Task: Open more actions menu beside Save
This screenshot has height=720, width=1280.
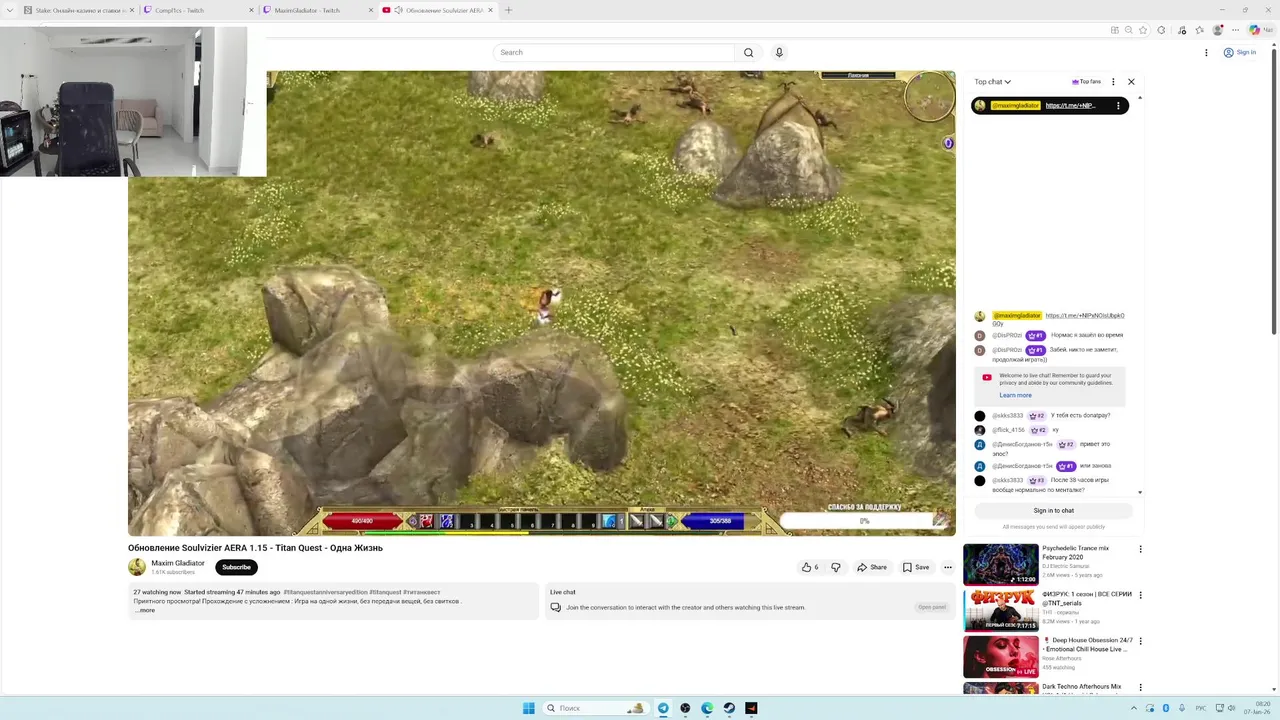Action: pyautogui.click(x=948, y=567)
